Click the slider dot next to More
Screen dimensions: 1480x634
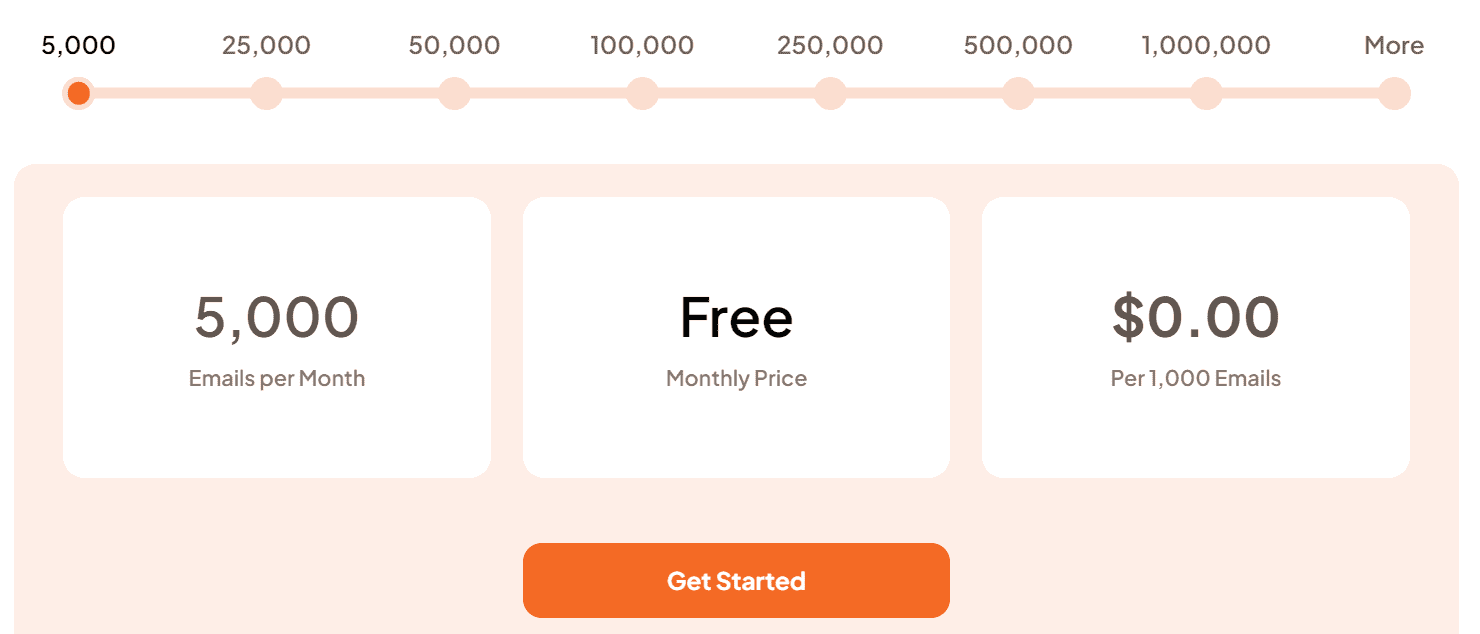(x=1394, y=93)
